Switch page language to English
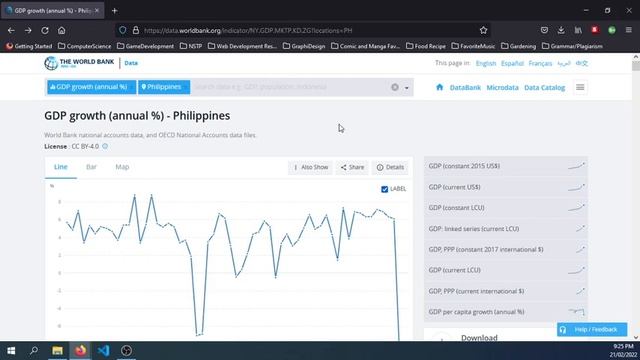 [x=486, y=63]
